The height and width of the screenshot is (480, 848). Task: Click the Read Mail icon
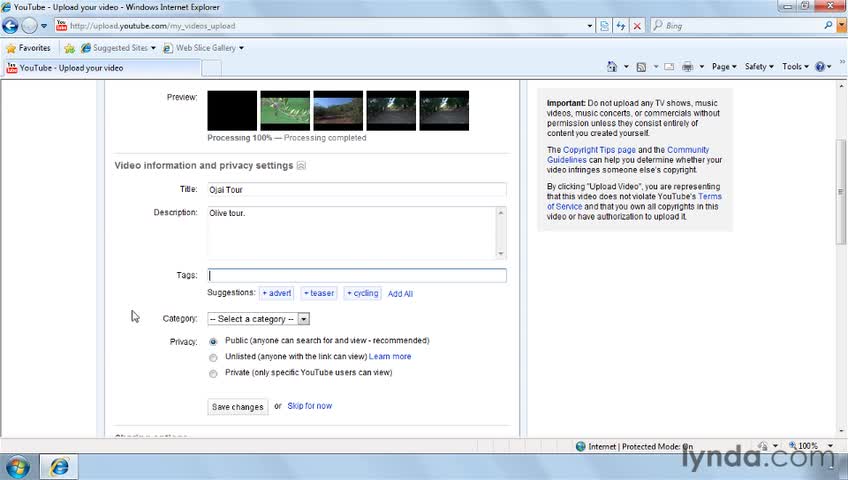tap(669, 67)
